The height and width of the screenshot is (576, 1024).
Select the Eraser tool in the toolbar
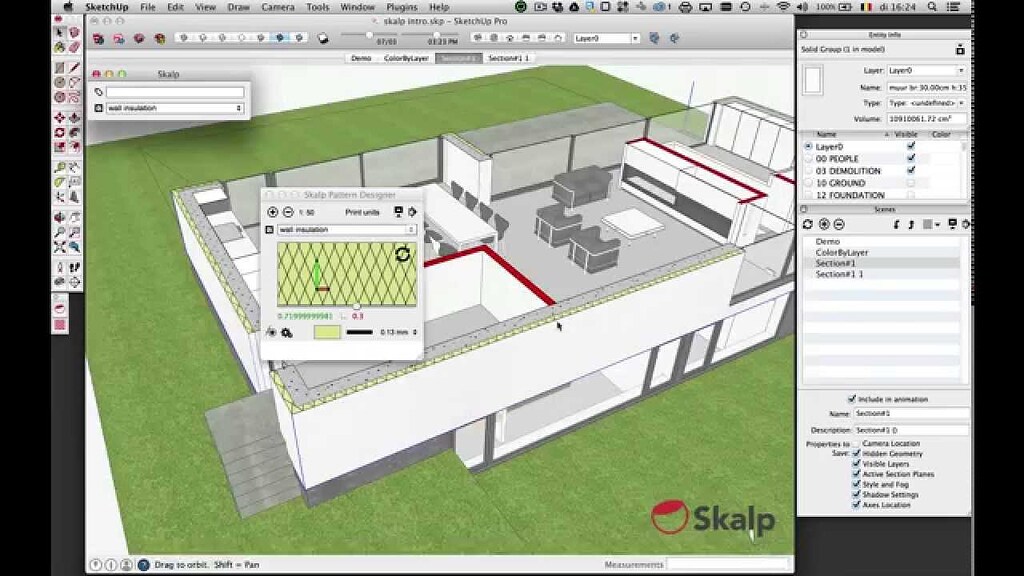coord(74,45)
